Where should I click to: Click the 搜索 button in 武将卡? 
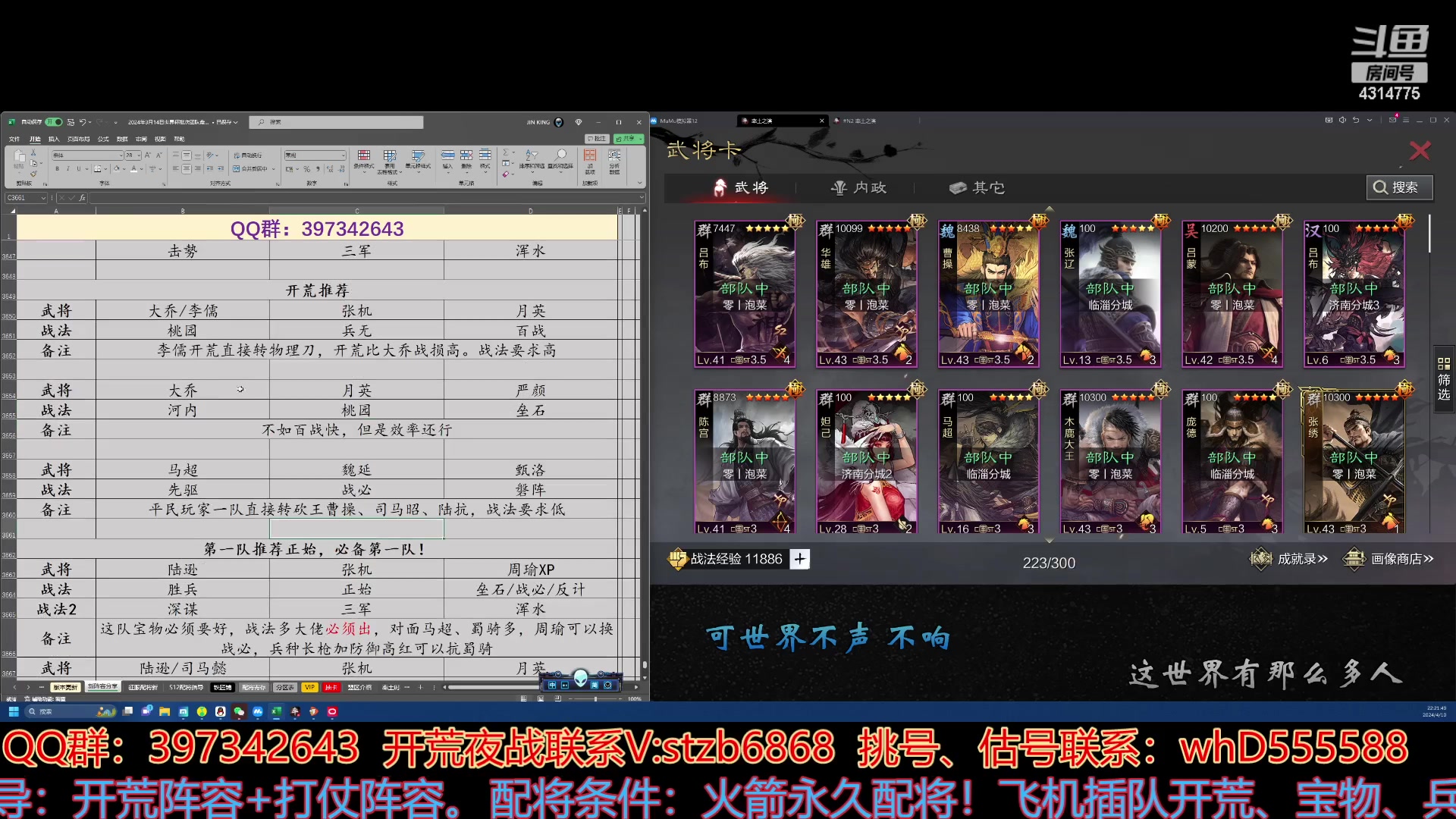pos(1400,187)
